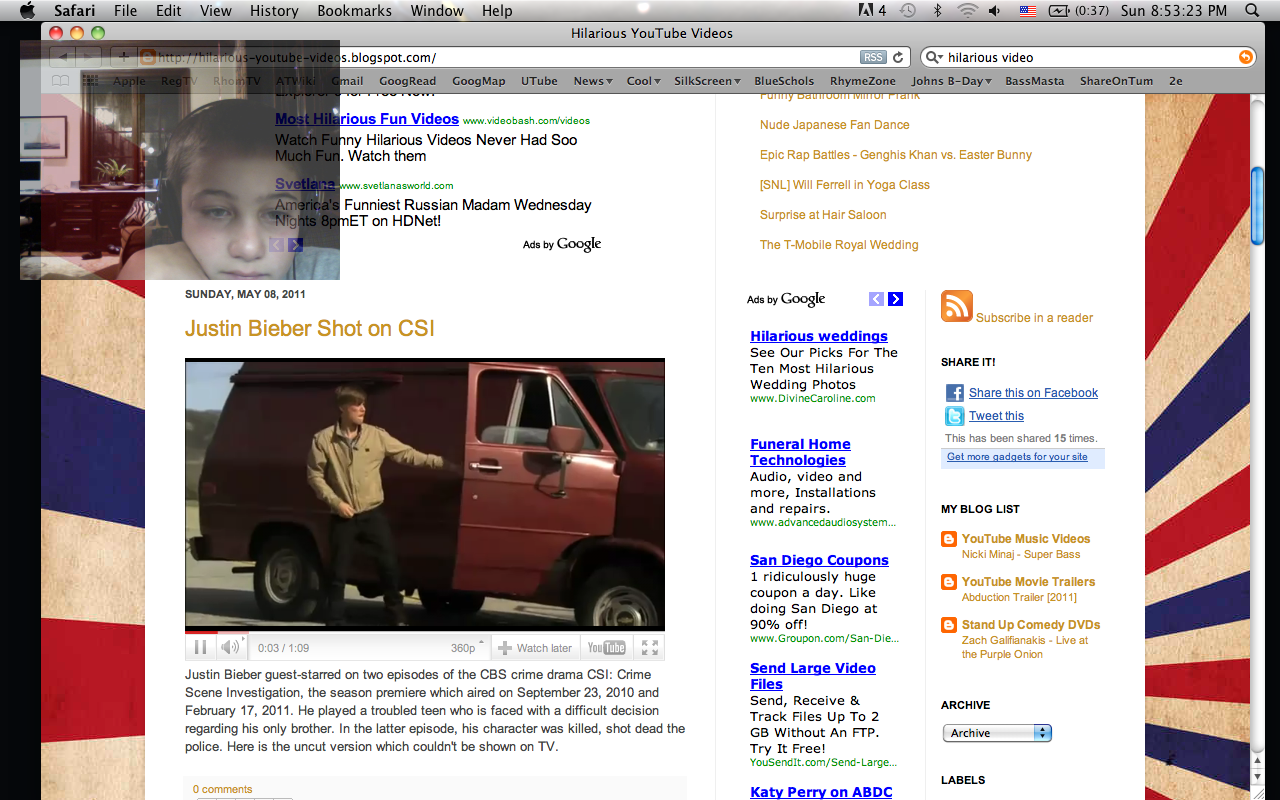
Task: Click Share this on Facebook
Action: click(1033, 393)
